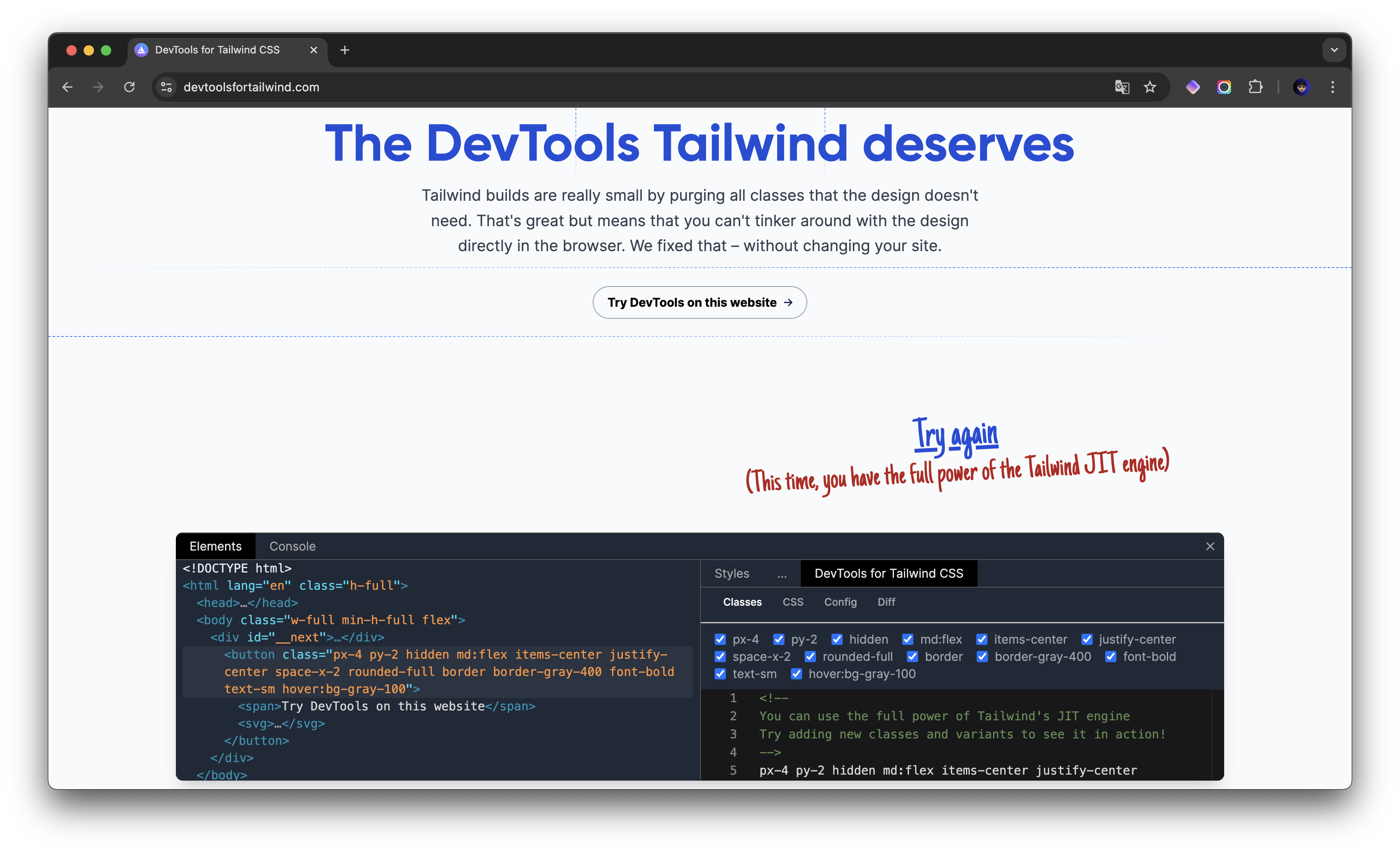Click the closing button tag line
Viewport: 1400px width, 853px height.
[x=256, y=741]
